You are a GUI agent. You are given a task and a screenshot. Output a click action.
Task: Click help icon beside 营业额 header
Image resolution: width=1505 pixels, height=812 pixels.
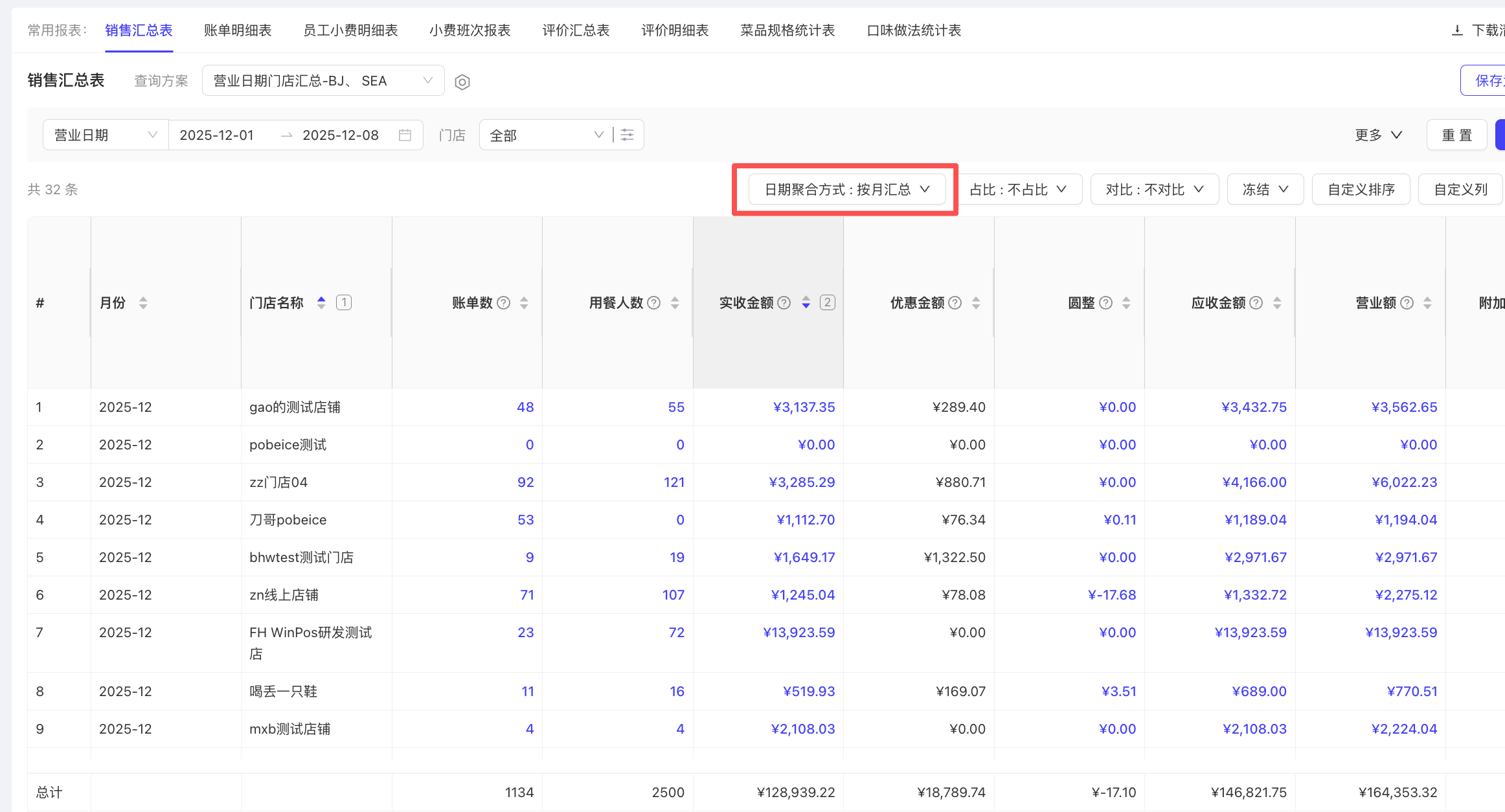[x=1407, y=303]
